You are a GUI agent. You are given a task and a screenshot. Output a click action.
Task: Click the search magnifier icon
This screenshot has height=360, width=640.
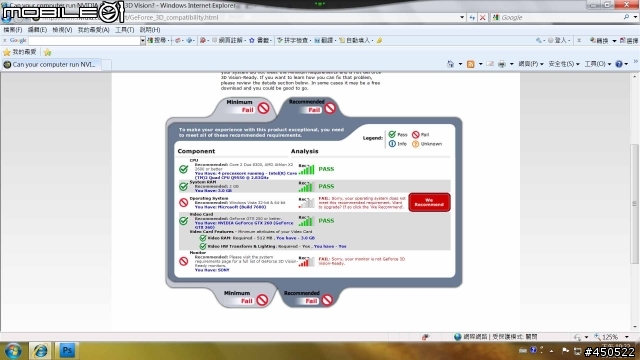pos(627,17)
